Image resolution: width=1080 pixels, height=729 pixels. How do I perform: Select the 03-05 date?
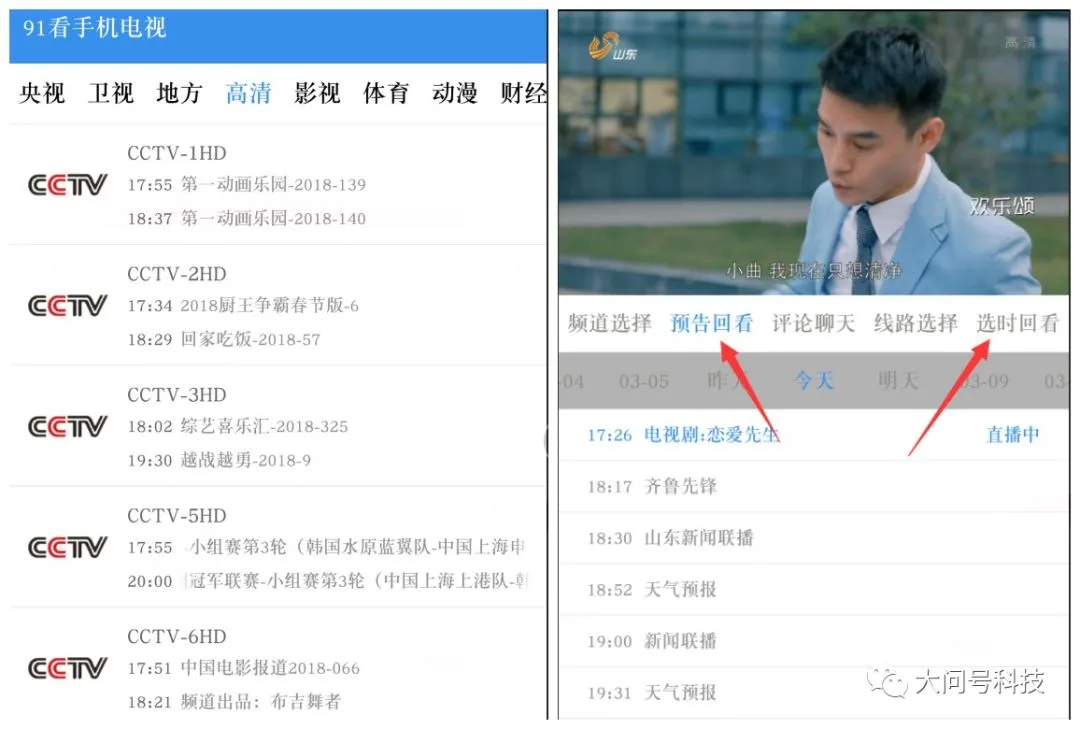pyautogui.click(x=644, y=381)
